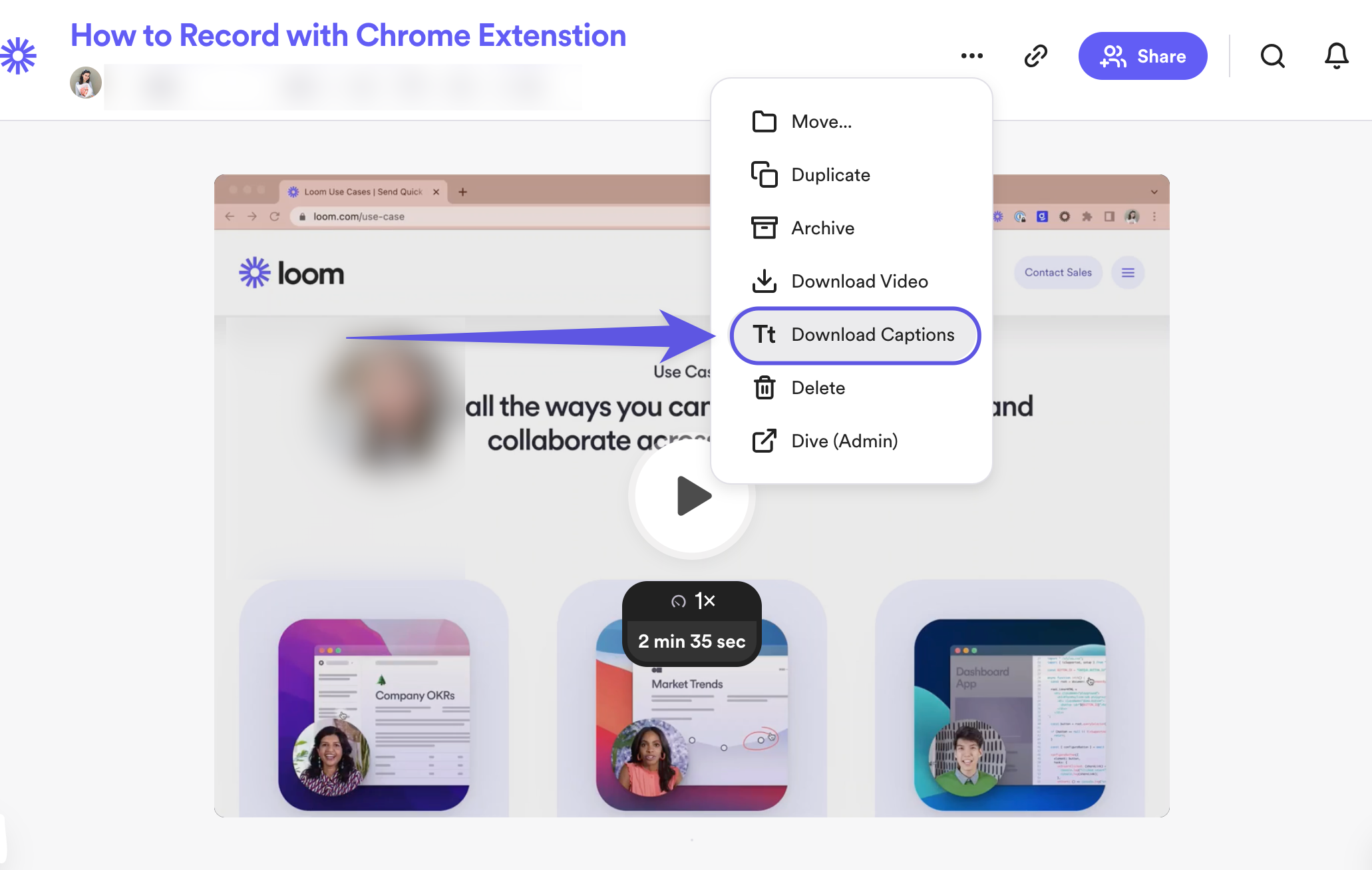Screen dimensions: 1372x870
Task: Click the Archive box icon
Action: pyautogui.click(x=764, y=228)
